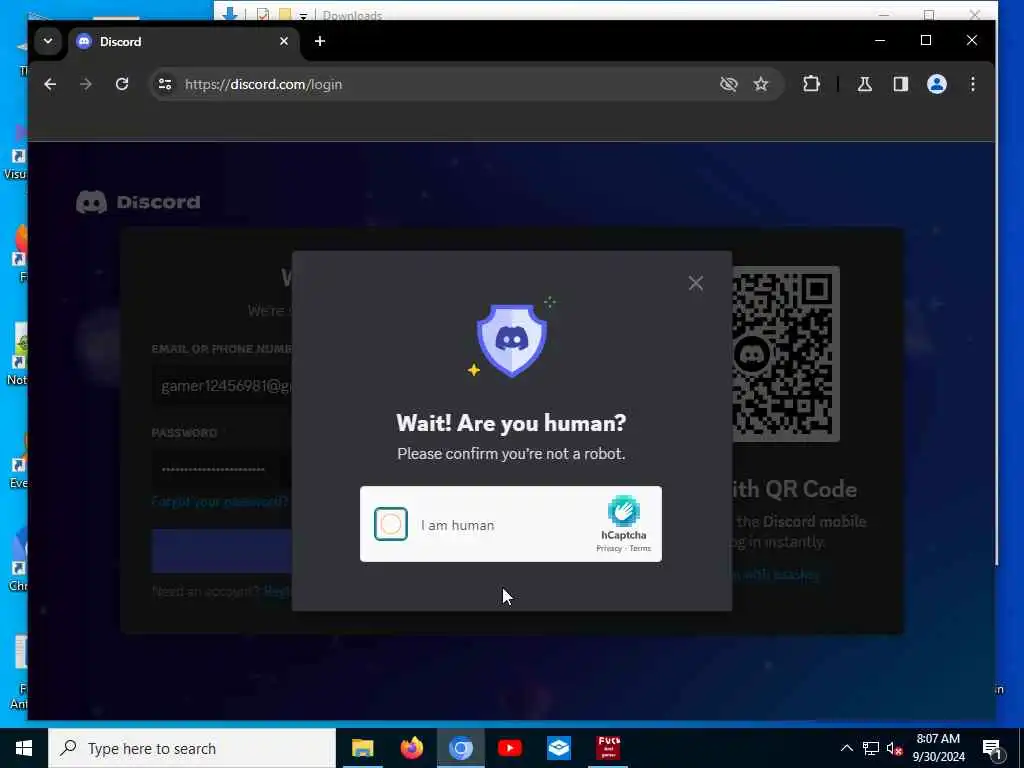Viewport: 1024px width, 768px height.
Task: Minimize the Chrome window
Action: point(880,40)
